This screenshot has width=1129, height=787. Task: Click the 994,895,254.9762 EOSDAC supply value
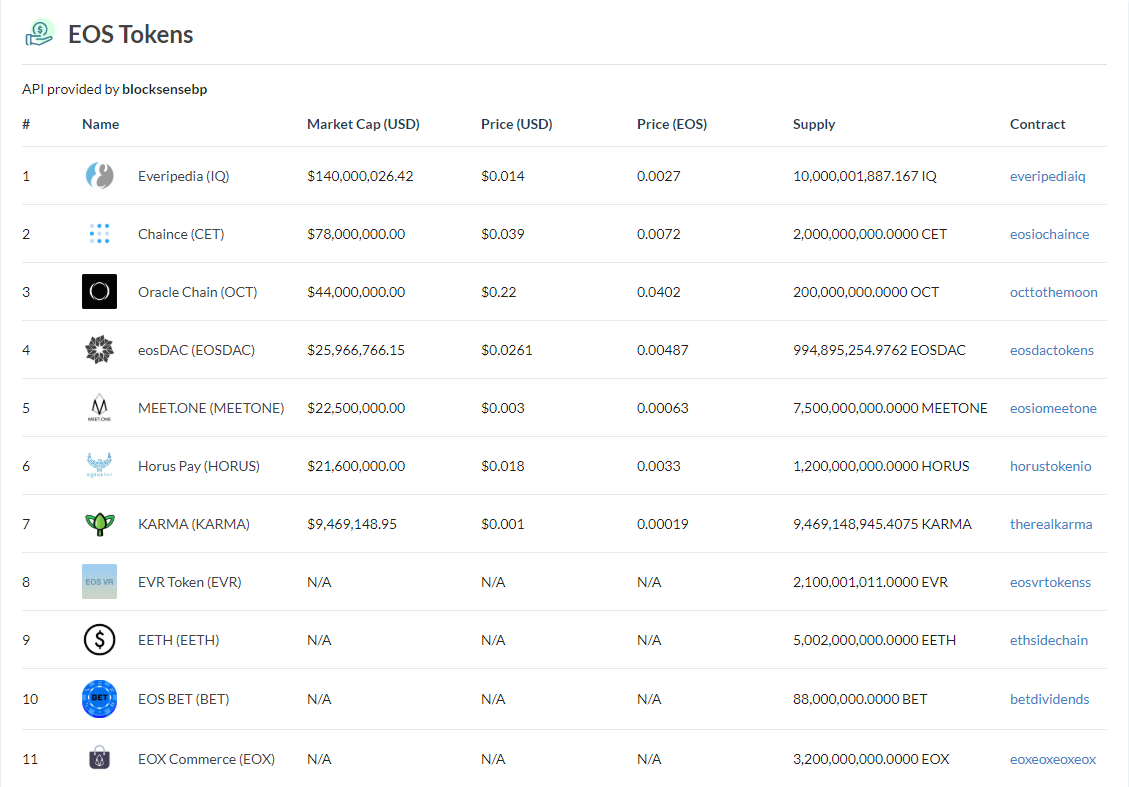click(x=878, y=350)
